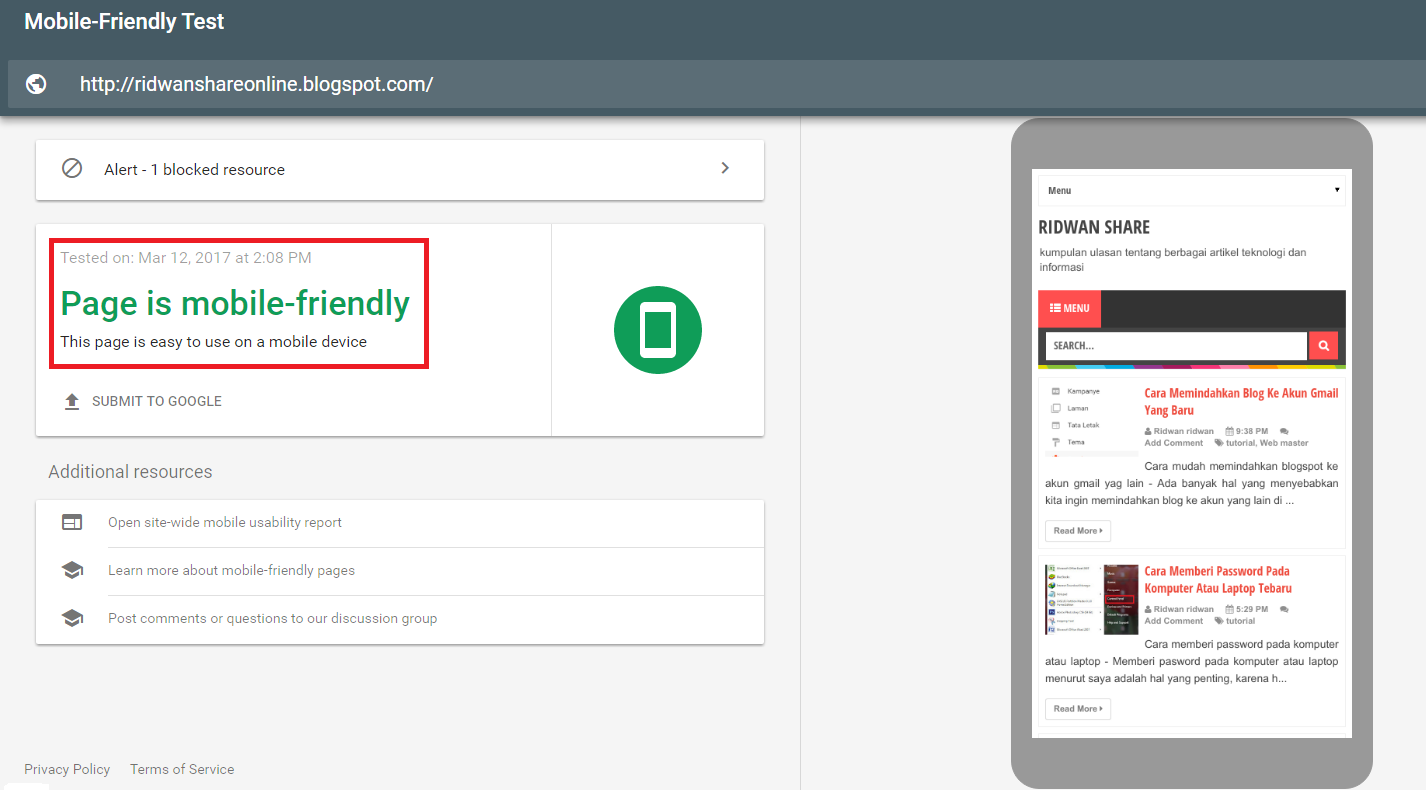Click the graduation cap icon for discussion group
1426x790 pixels.
tap(72, 618)
